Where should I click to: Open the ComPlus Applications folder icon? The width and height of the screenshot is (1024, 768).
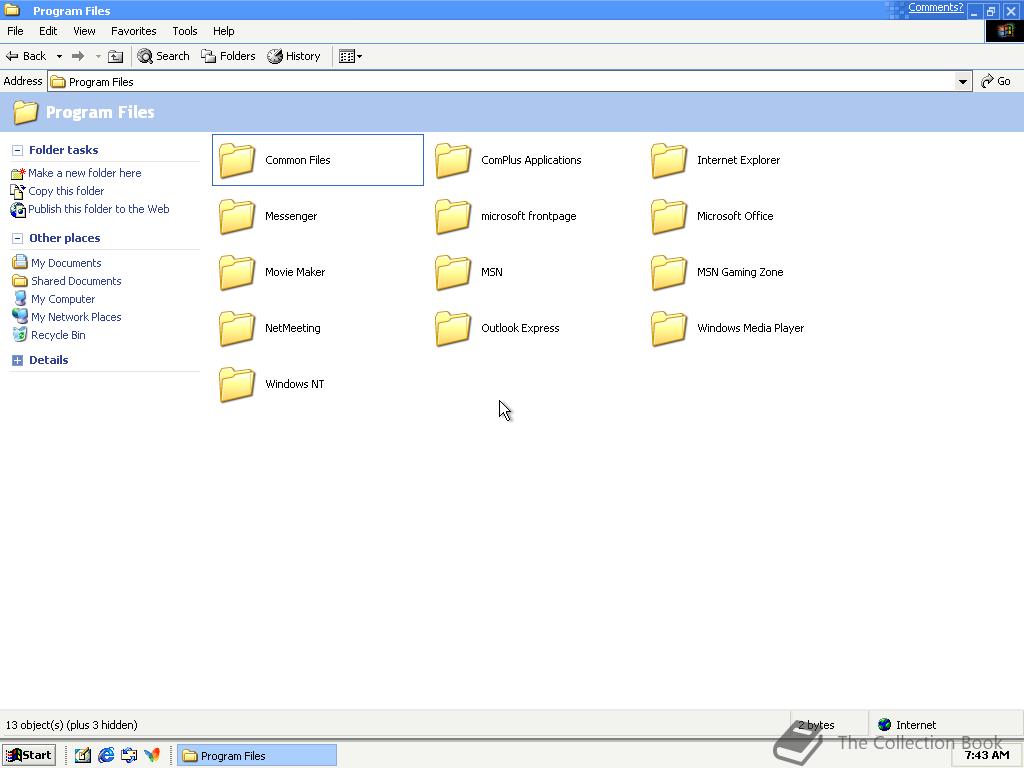453,160
